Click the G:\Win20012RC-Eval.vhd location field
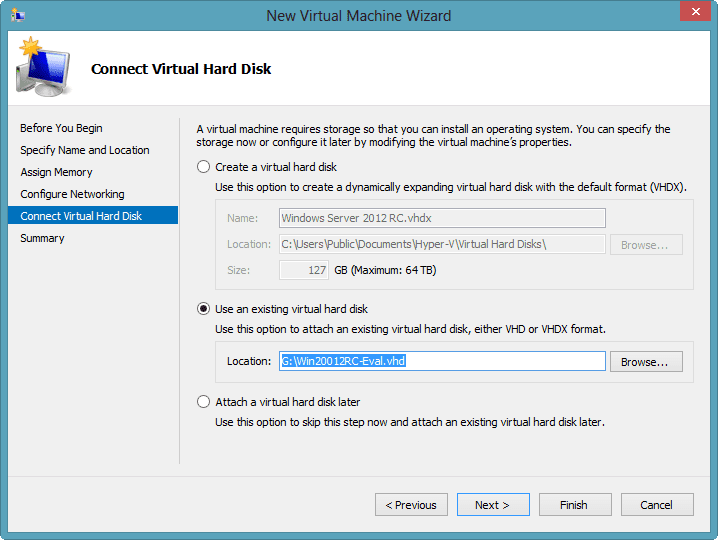 tap(442, 361)
